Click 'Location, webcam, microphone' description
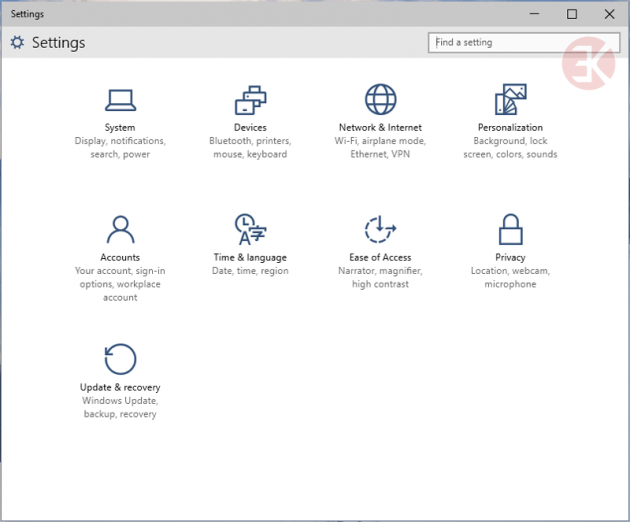 (510, 277)
